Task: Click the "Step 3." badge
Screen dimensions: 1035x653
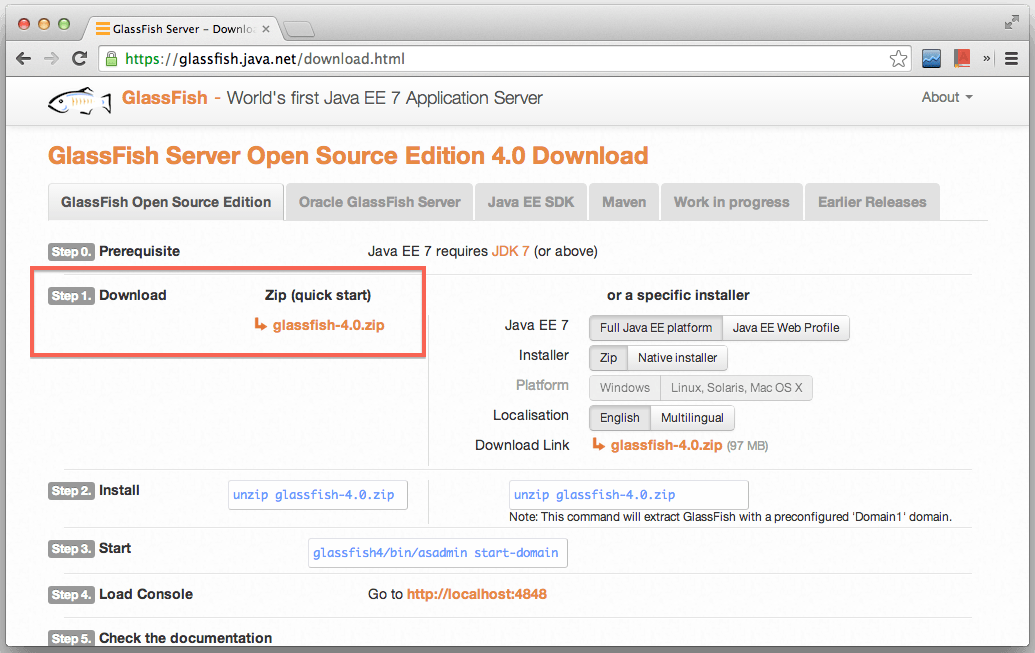Action: point(71,549)
